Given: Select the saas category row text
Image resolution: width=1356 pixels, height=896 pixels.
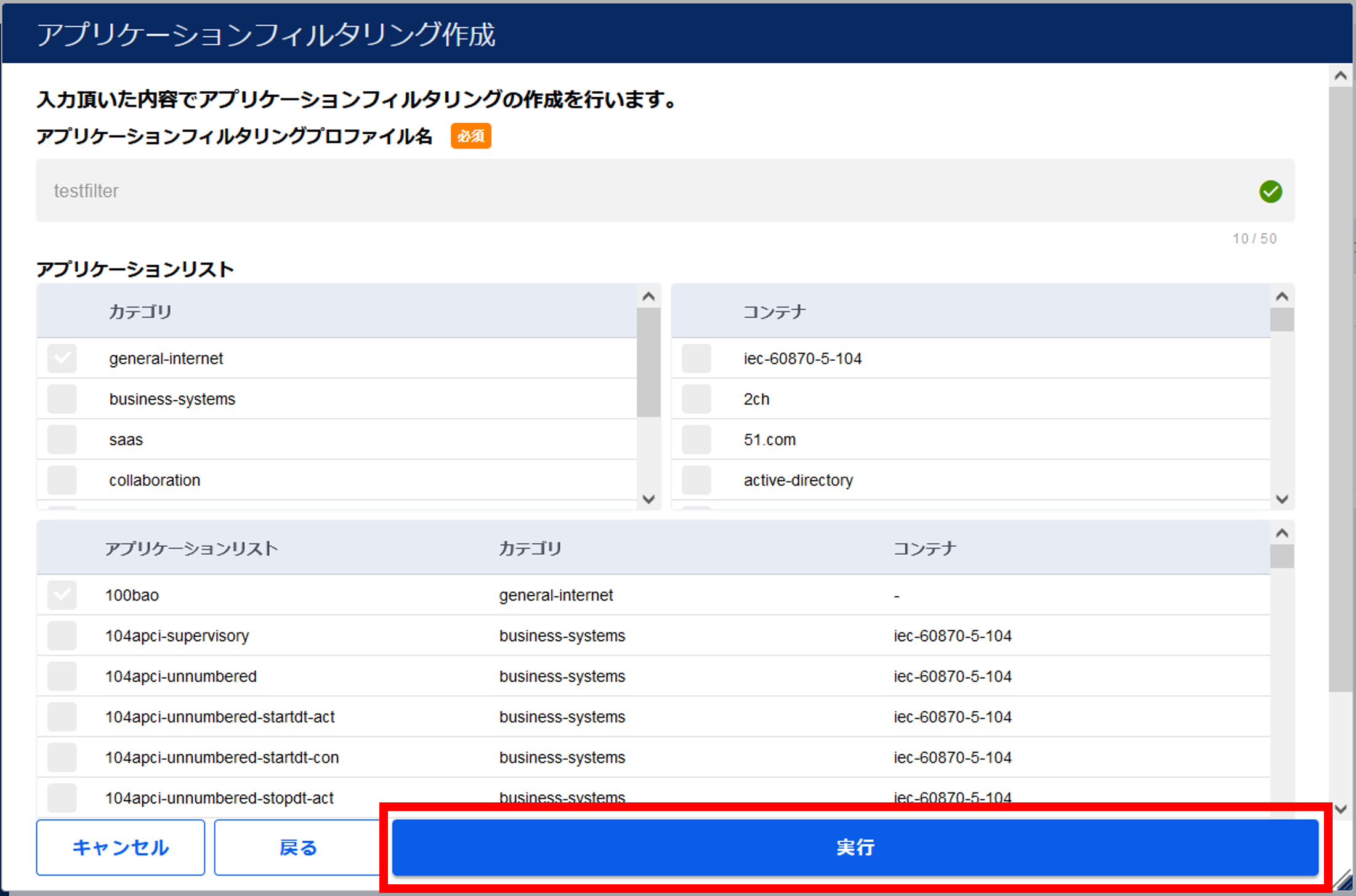Looking at the screenshot, I should (126, 440).
